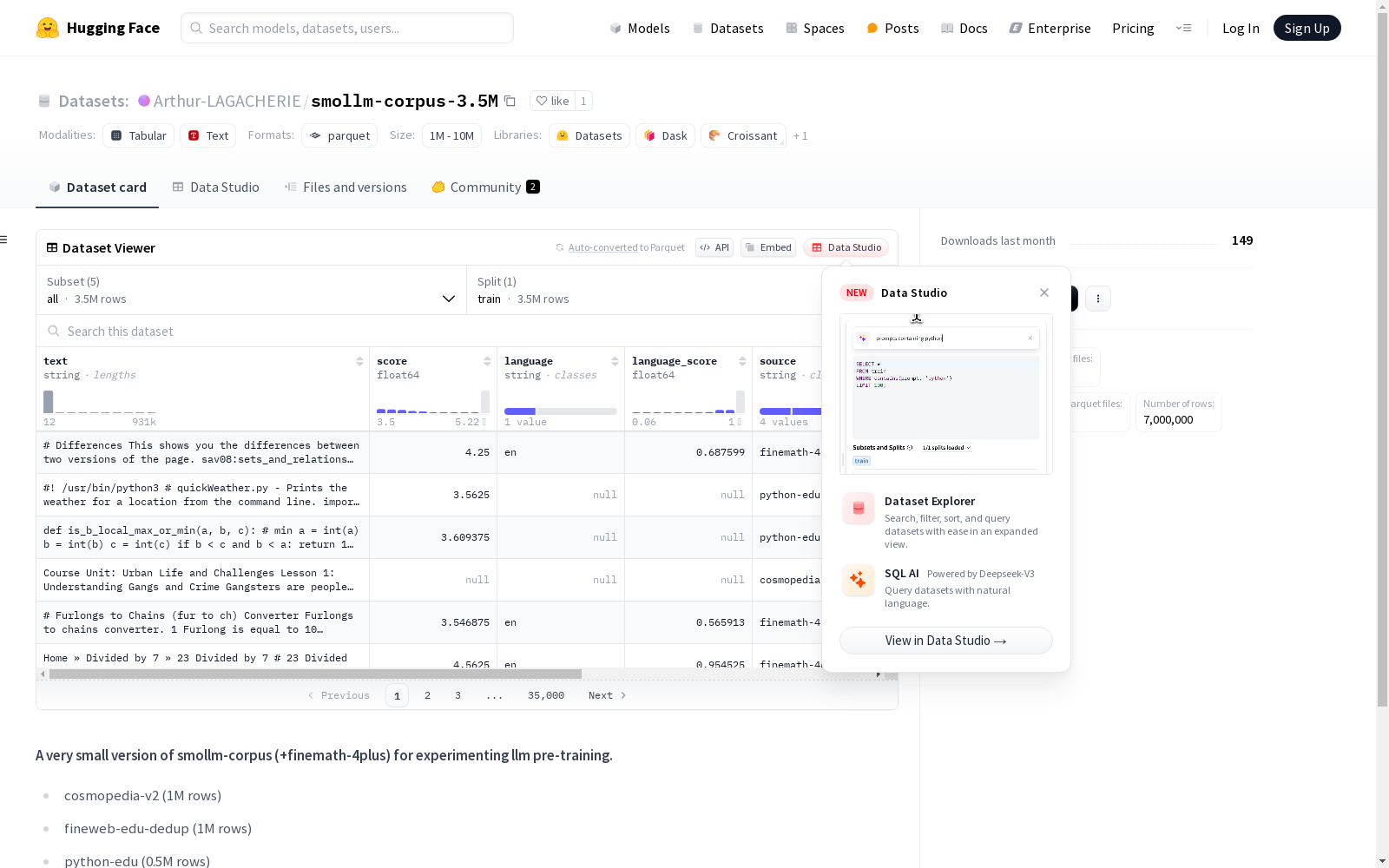Click the Sign Up button
This screenshot has height=868, width=1389.
click(x=1307, y=28)
